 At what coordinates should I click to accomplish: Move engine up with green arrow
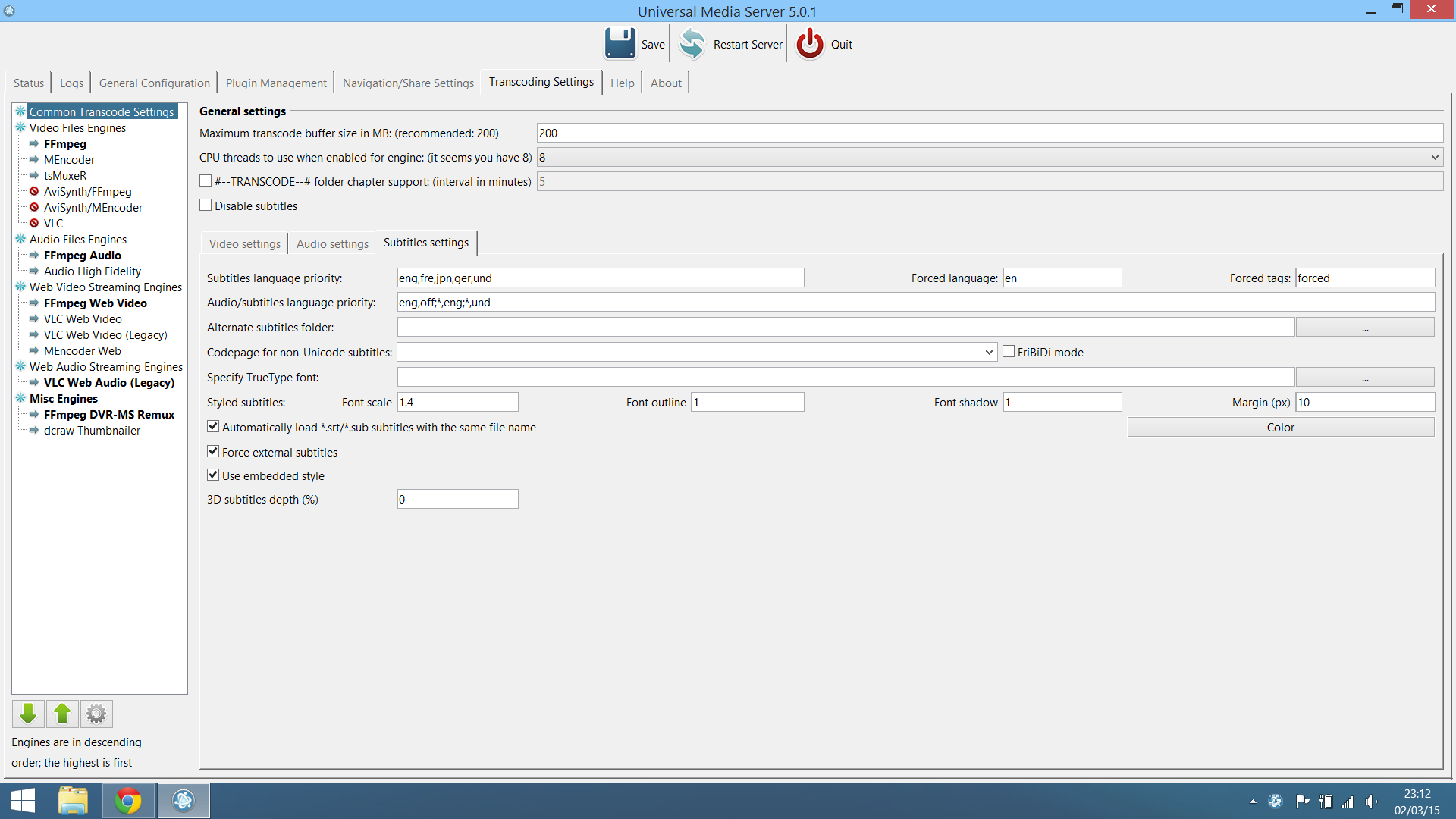(x=62, y=714)
